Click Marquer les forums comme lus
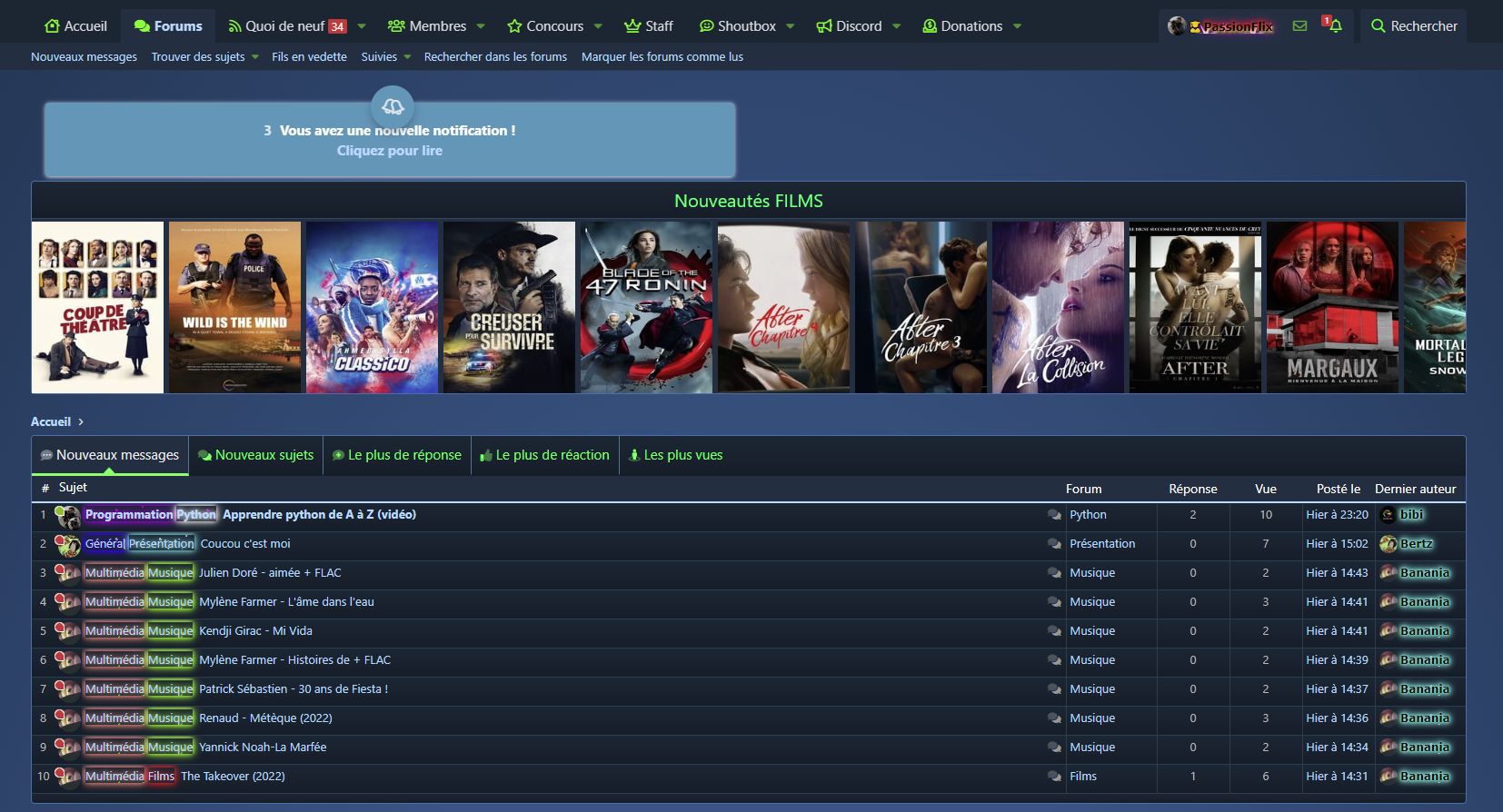 pos(662,57)
